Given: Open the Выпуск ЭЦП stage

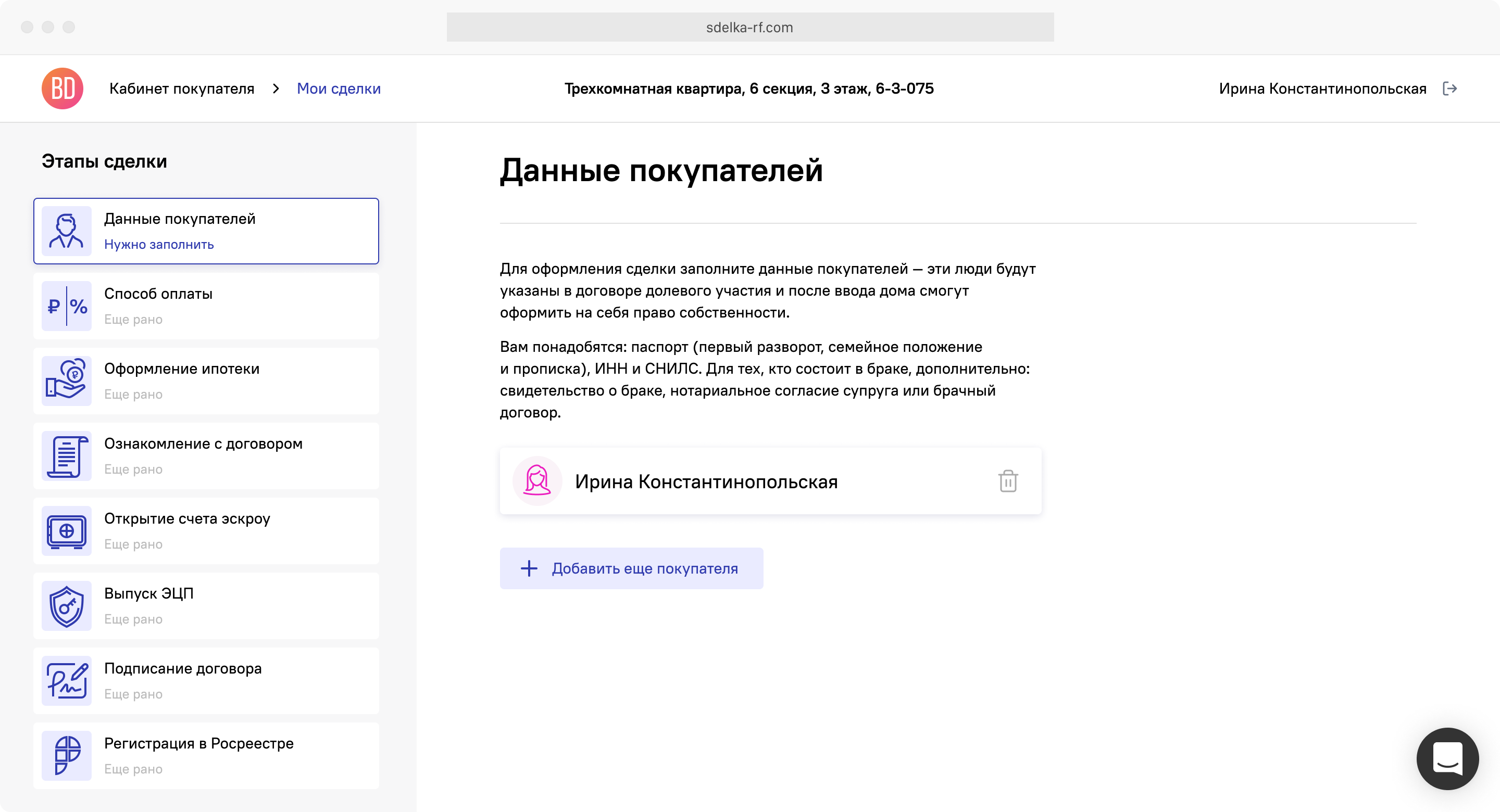Looking at the screenshot, I should coord(206,606).
